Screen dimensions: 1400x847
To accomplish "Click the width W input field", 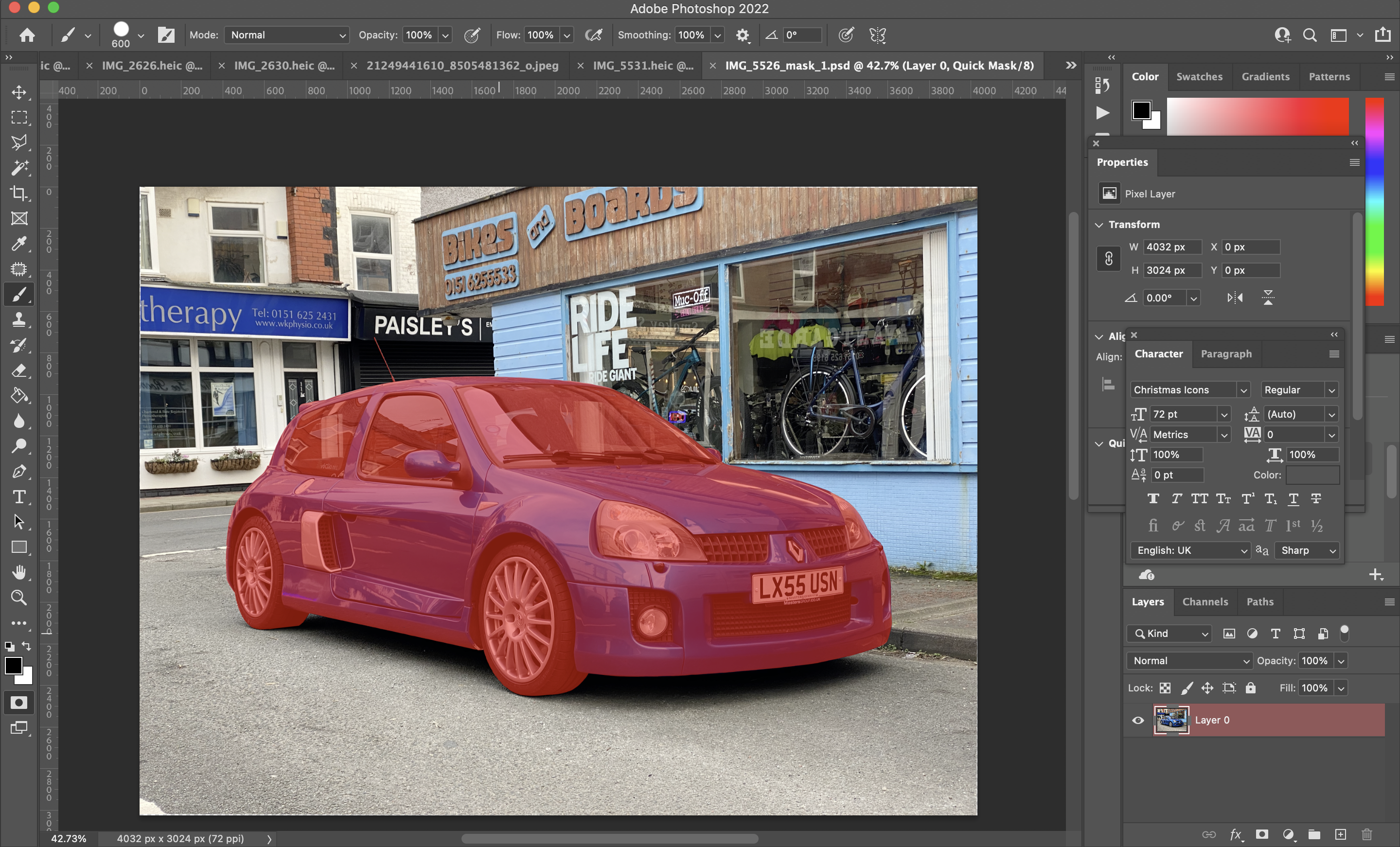I will [x=1171, y=247].
